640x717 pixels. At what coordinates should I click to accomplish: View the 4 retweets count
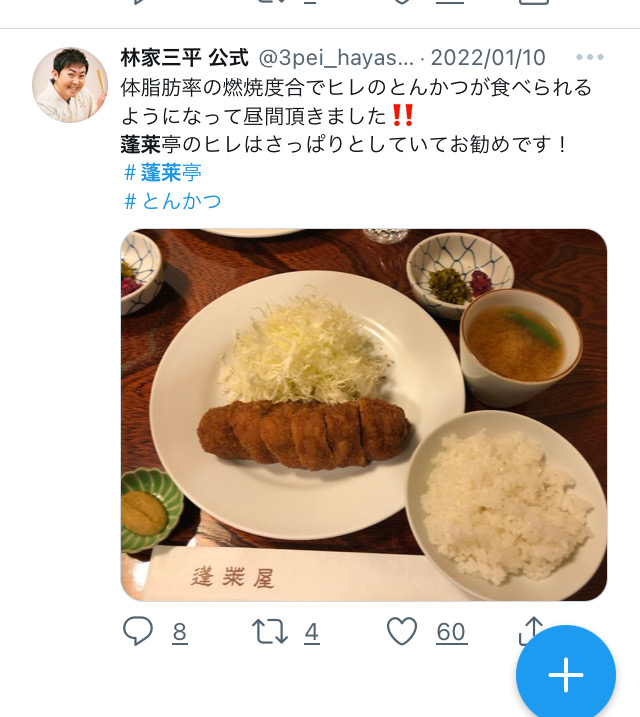[x=312, y=632]
